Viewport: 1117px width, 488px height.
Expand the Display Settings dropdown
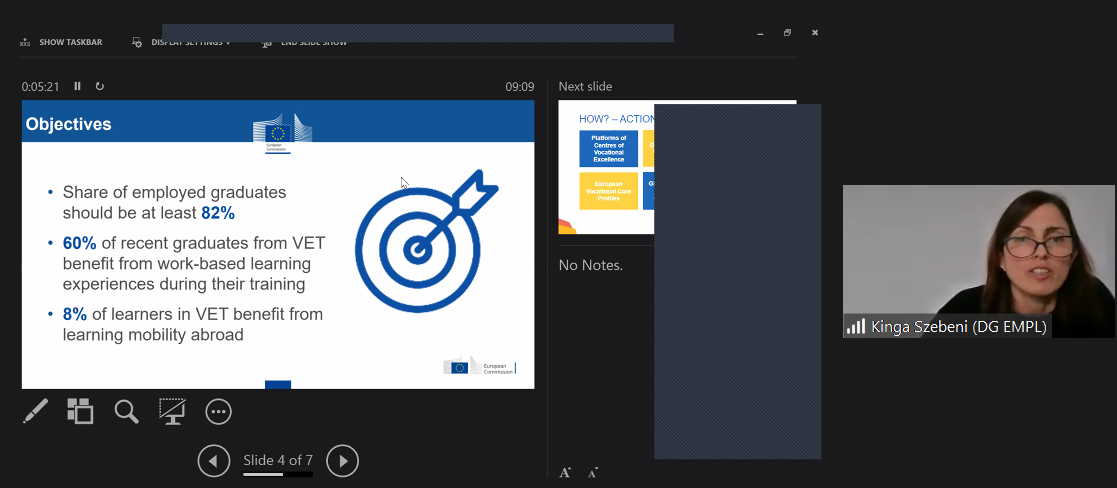[182, 43]
